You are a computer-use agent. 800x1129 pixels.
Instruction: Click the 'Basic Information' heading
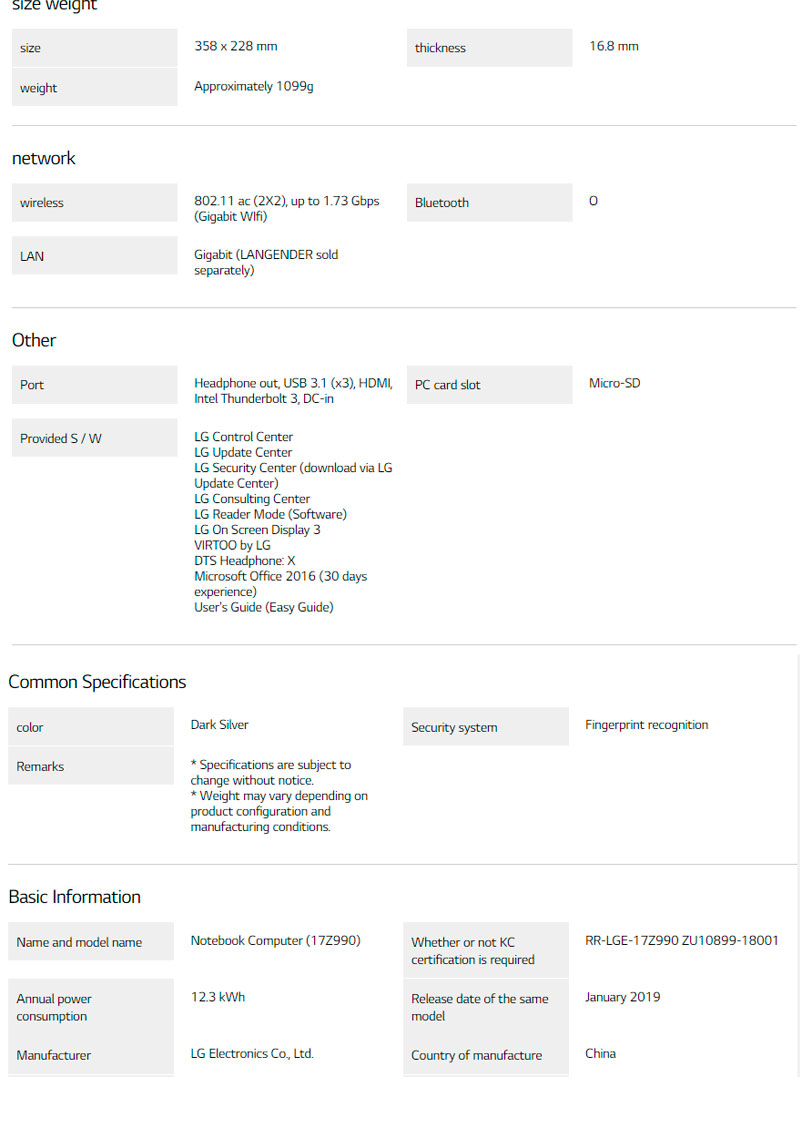tap(75, 897)
